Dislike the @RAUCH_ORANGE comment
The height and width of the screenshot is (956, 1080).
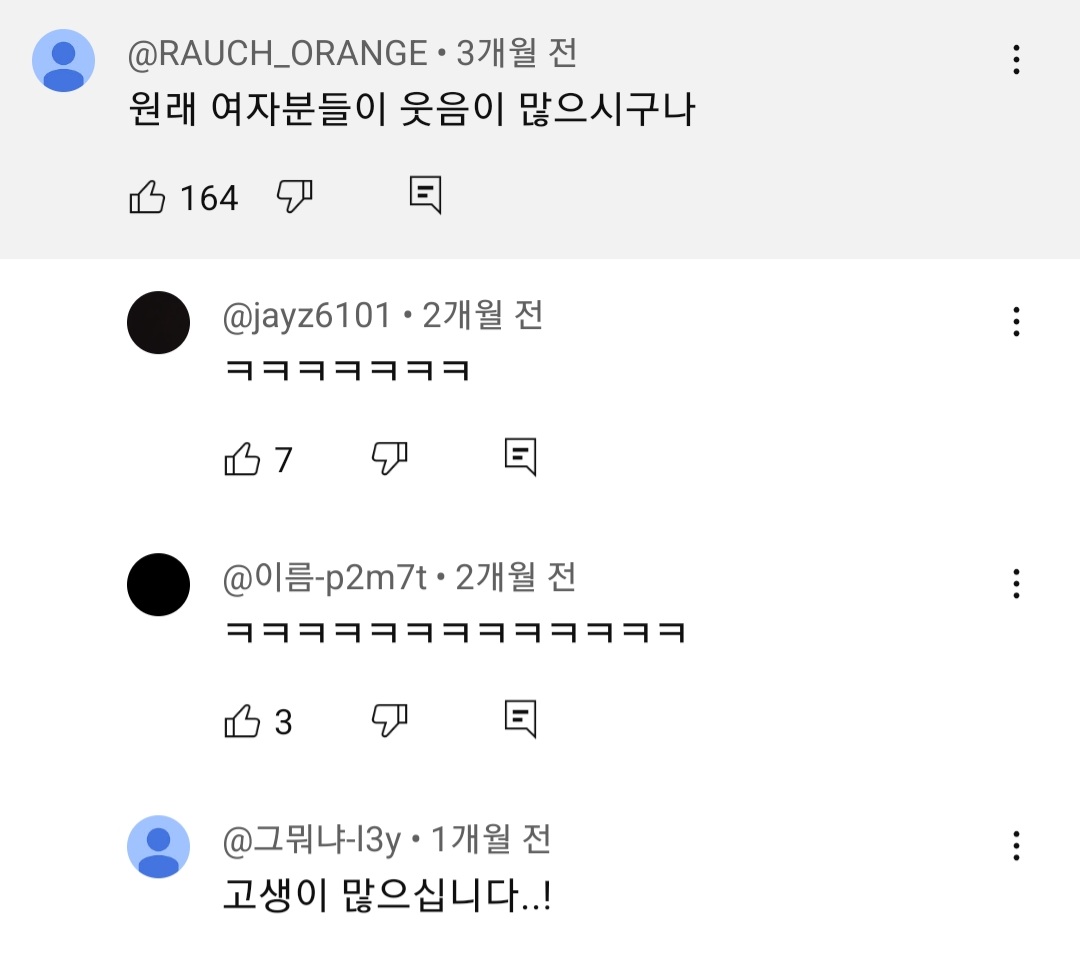point(295,197)
